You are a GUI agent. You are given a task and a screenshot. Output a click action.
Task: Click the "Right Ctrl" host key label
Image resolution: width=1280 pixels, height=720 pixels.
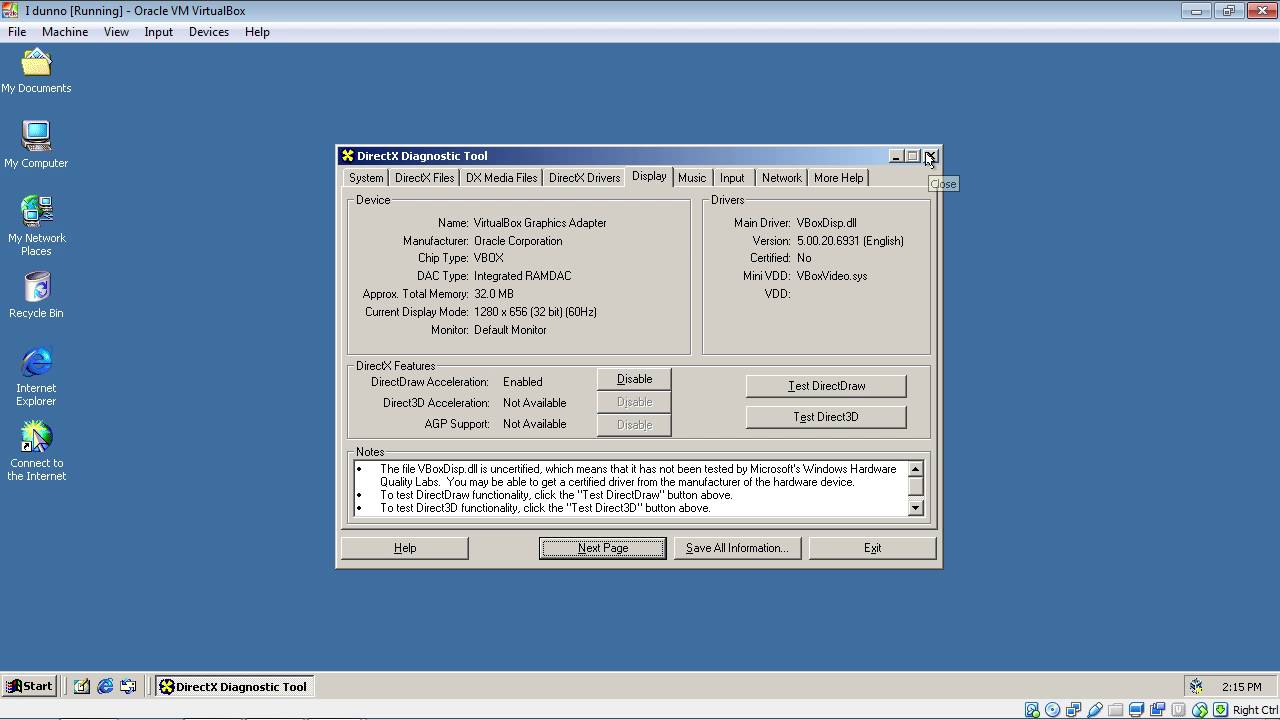(1255, 710)
